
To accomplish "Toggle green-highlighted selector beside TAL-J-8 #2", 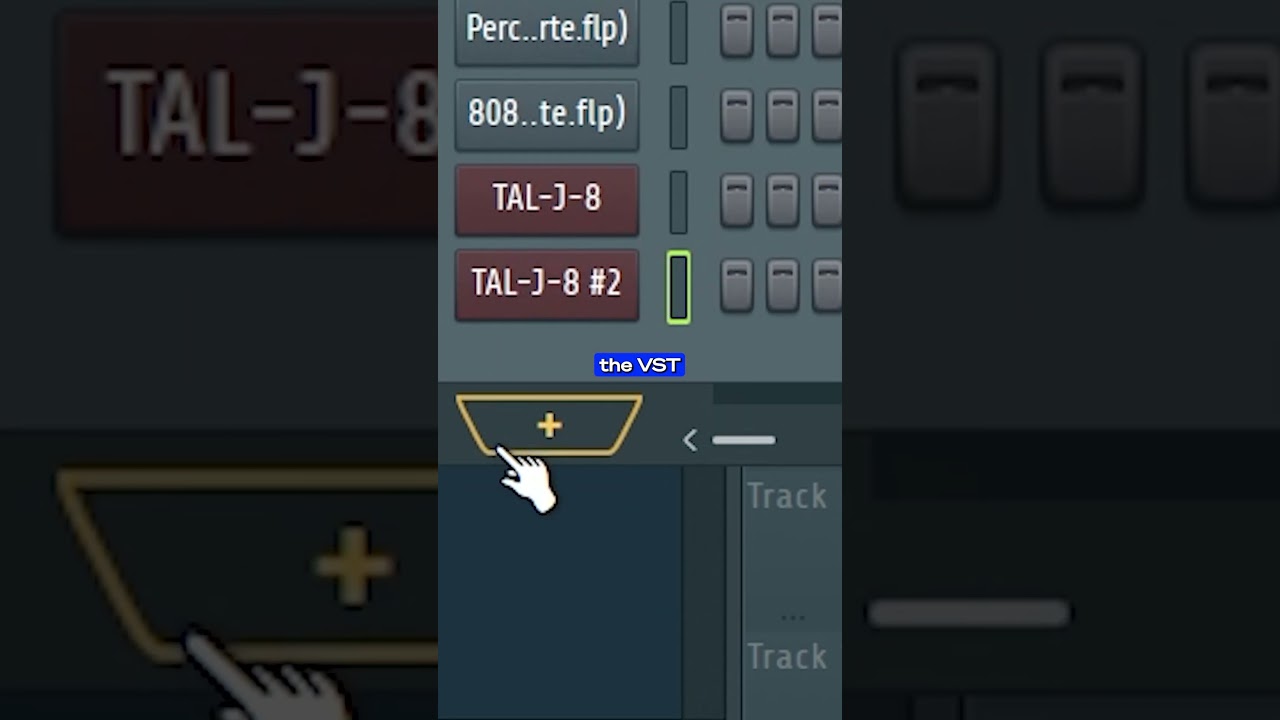I will 678,287.
